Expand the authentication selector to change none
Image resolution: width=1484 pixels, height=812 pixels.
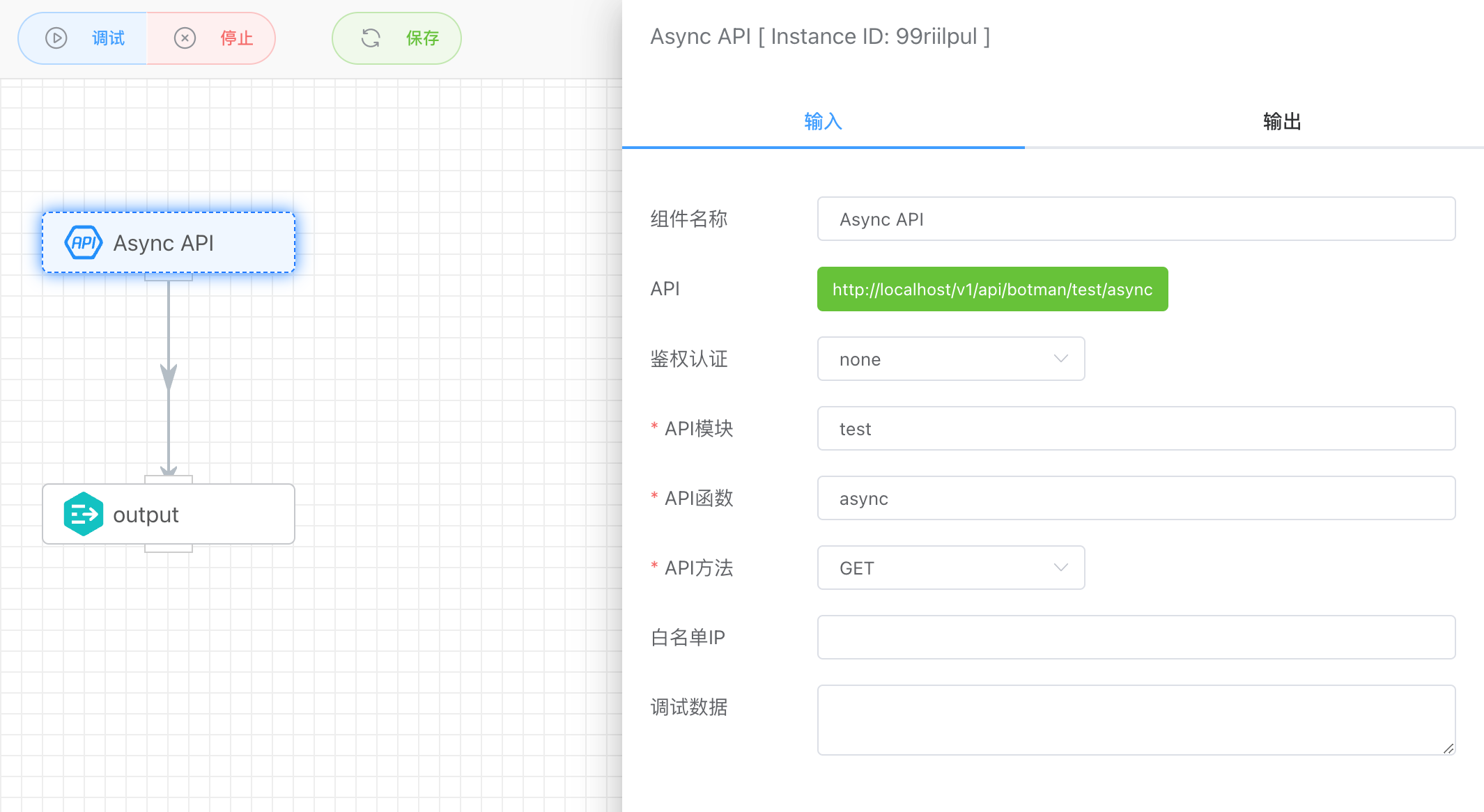click(x=951, y=359)
